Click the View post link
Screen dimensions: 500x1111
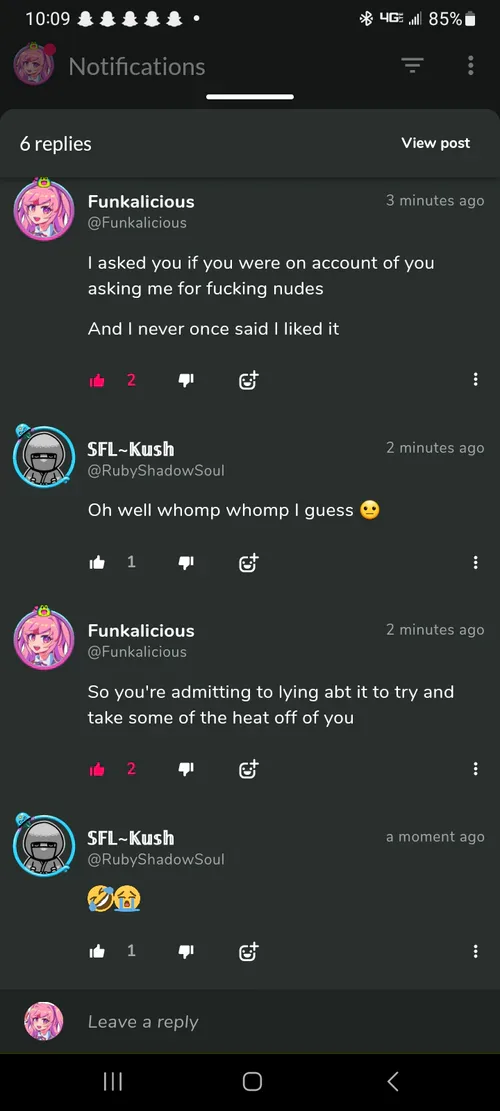tap(436, 143)
